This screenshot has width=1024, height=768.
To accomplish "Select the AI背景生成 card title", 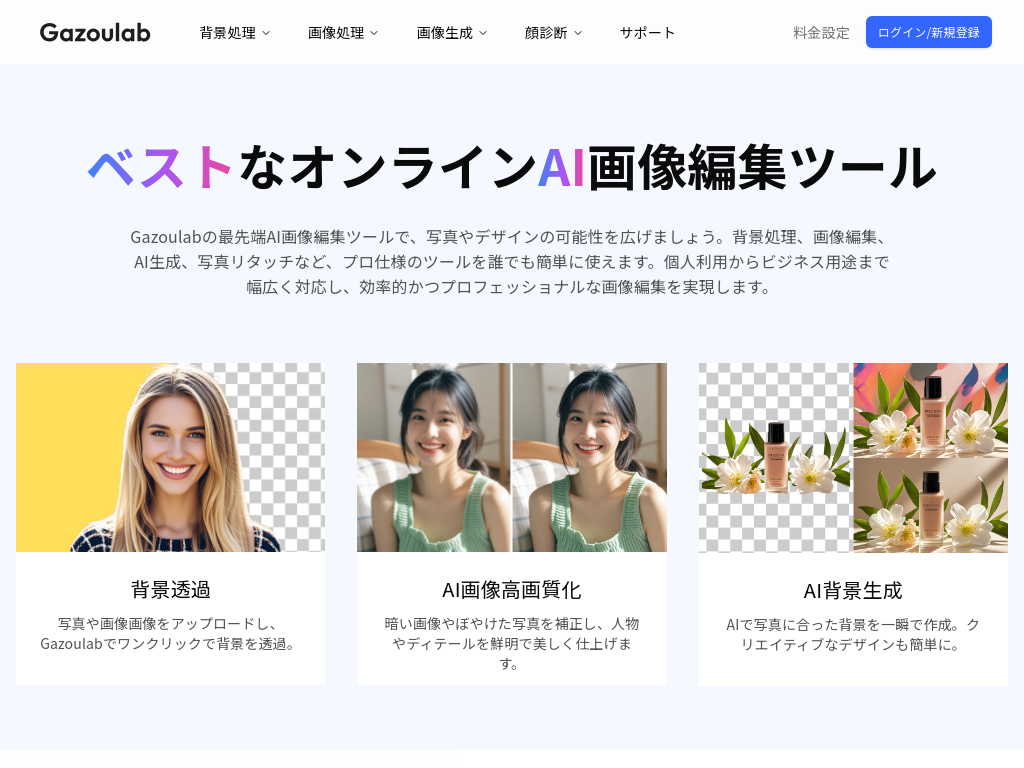I will point(853,590).
